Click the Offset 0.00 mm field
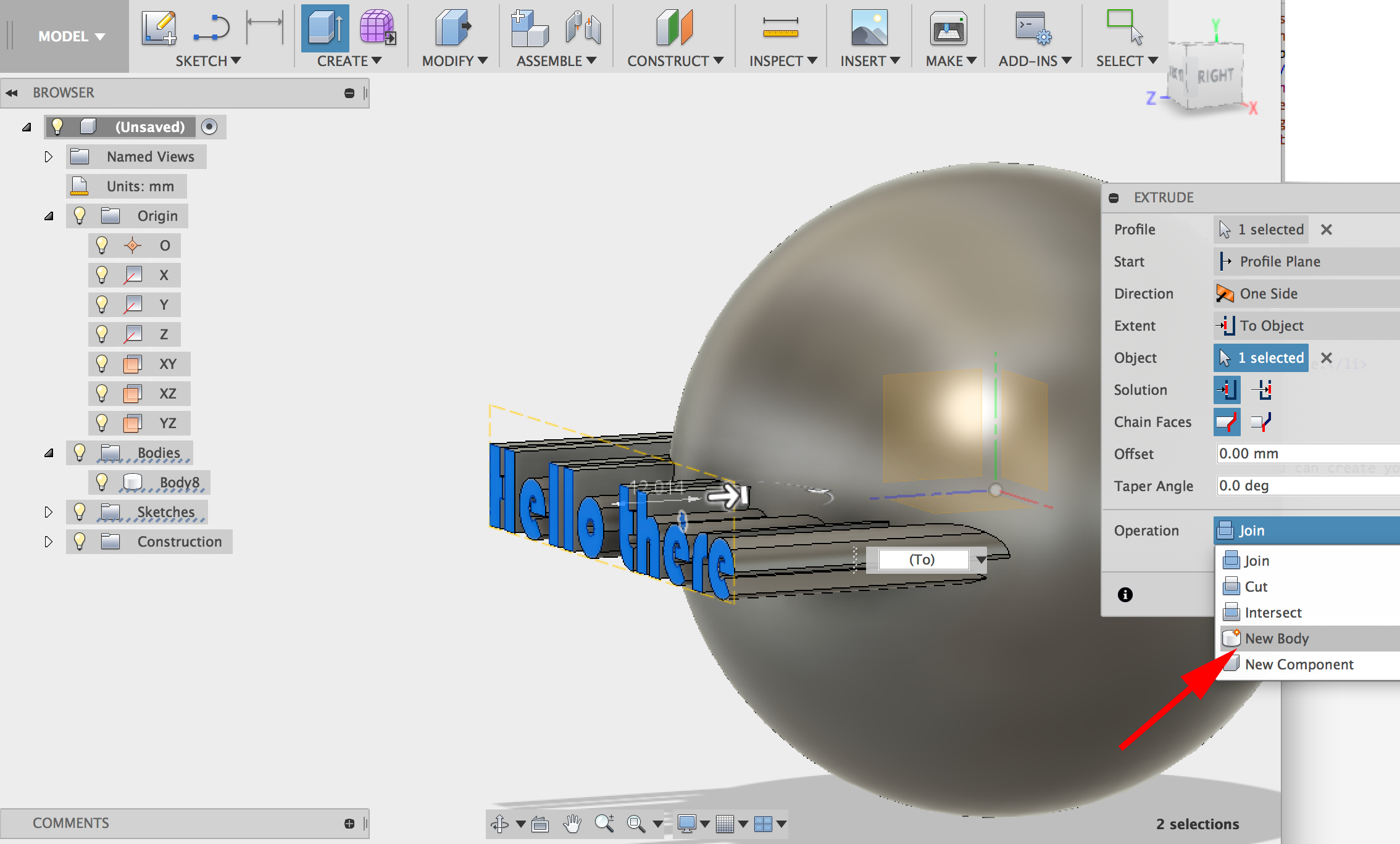Image resolution: width=1400 pixels, height=844 pixels. pyautogui.click(x=1308, y=453)
